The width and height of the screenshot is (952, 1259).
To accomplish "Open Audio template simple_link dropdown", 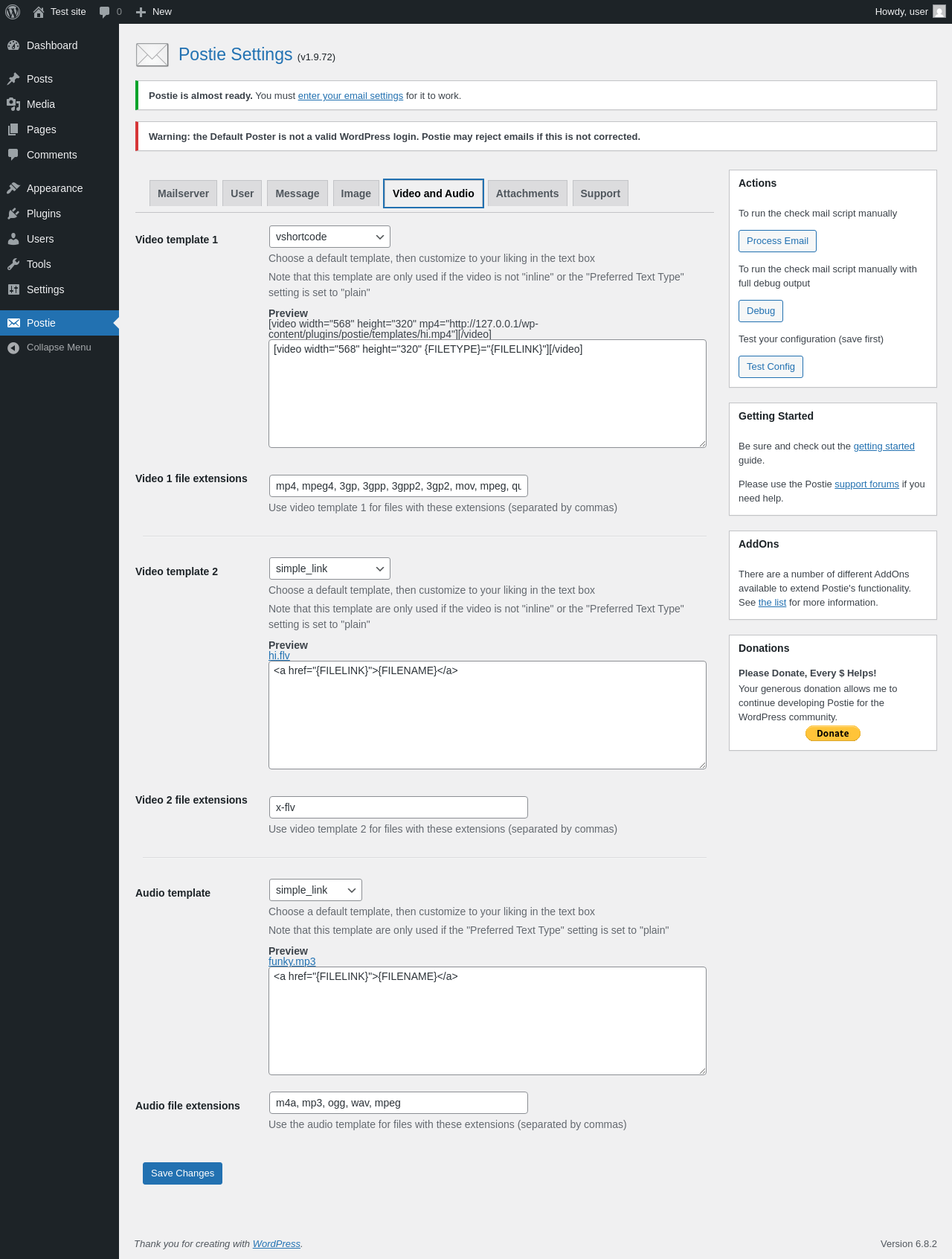I will [x=315, y=890].
